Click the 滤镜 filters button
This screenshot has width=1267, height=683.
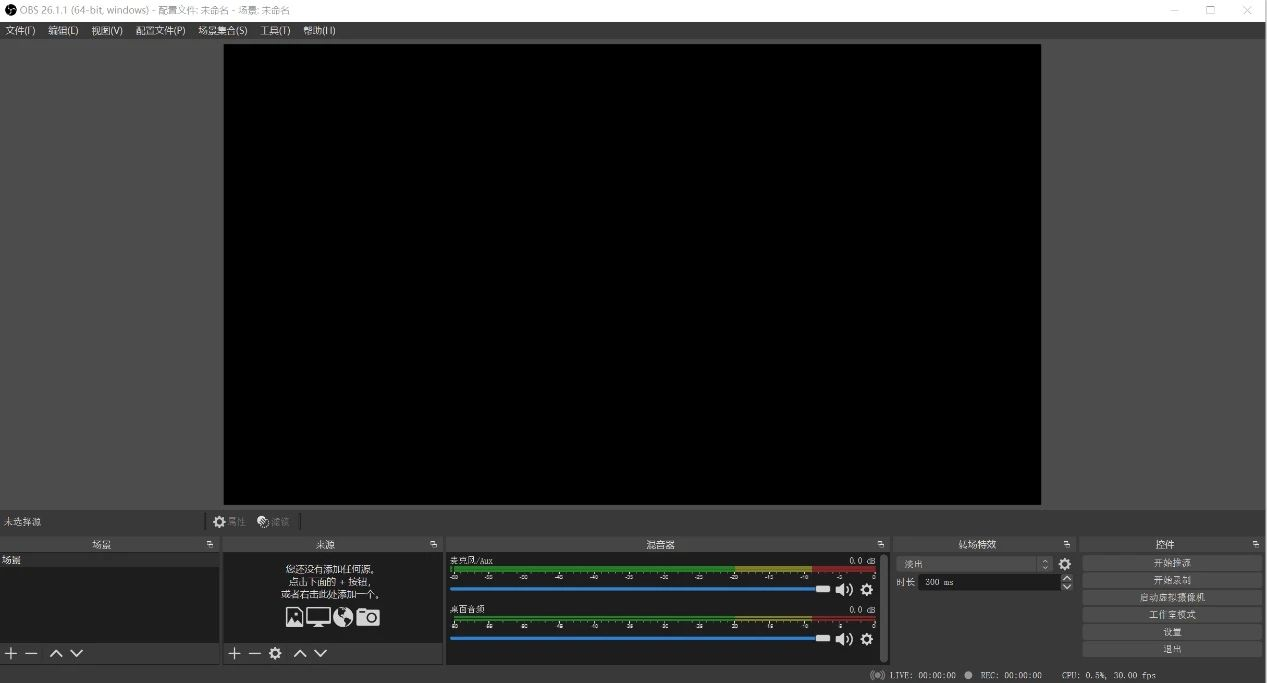273,522
